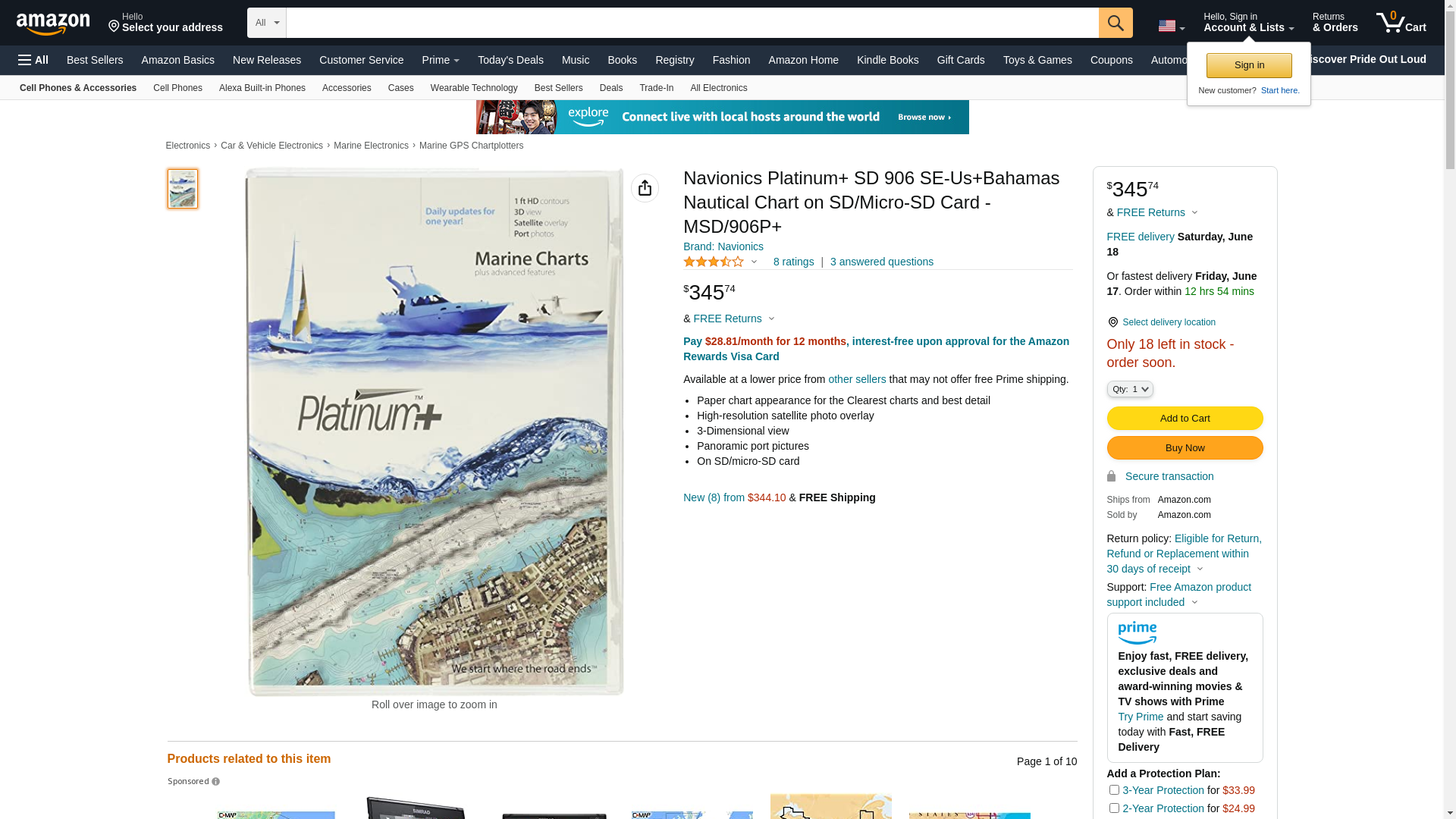The width and height of the screenshot is (1456, 819).
Task: Open the All hamburger menu
Action: click(x=33, y=60)
